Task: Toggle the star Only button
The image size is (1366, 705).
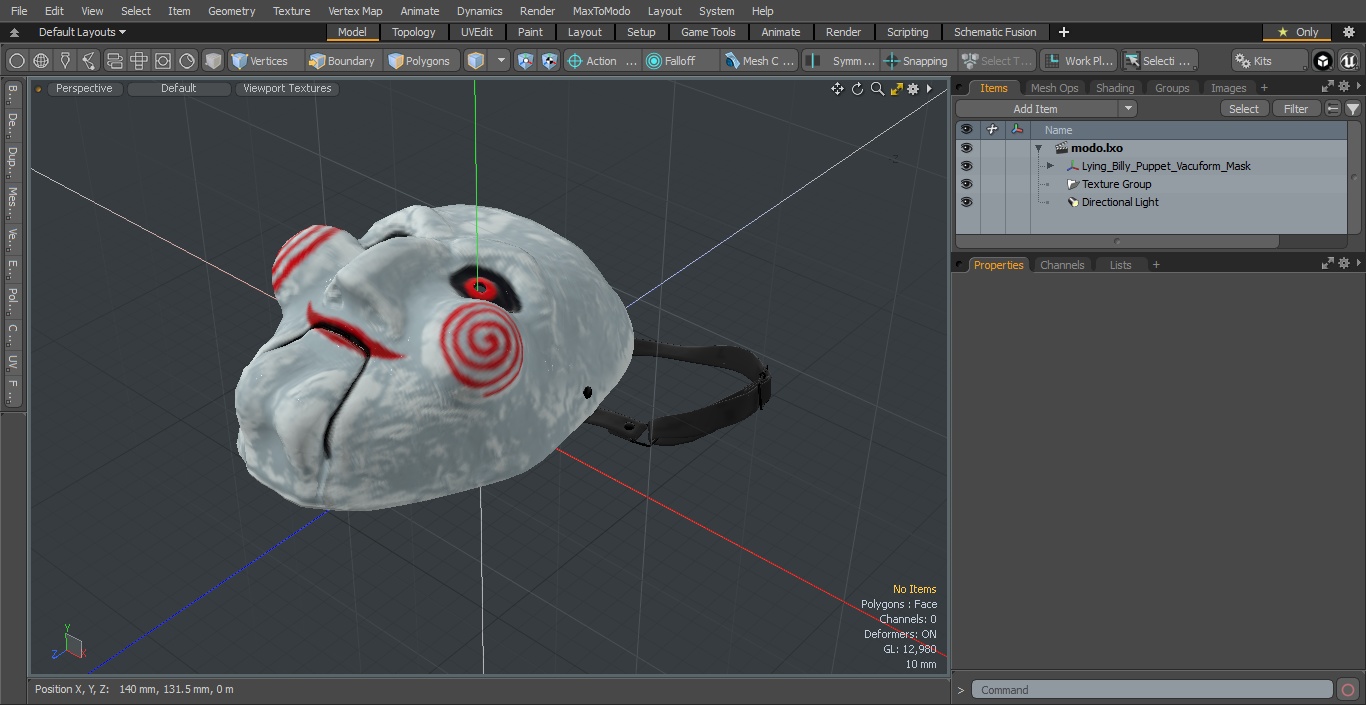Action: pos(1297,32)
